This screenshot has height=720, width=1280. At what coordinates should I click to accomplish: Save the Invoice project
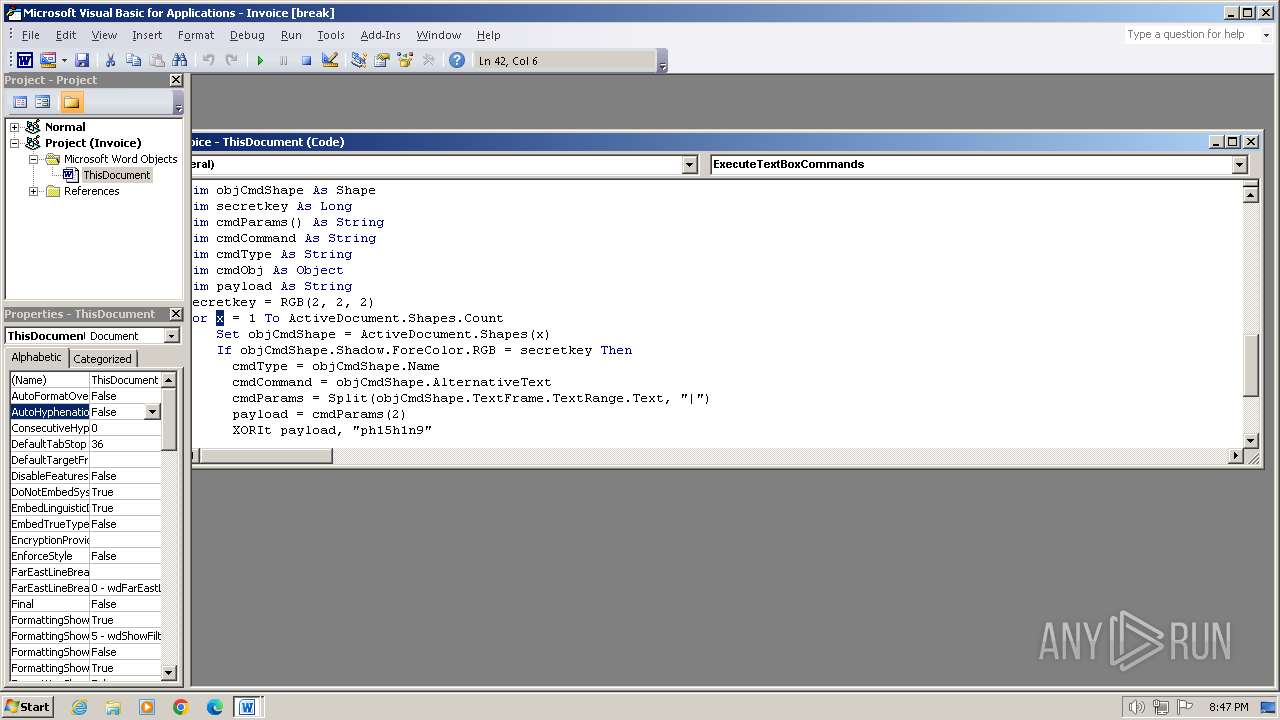82,60
